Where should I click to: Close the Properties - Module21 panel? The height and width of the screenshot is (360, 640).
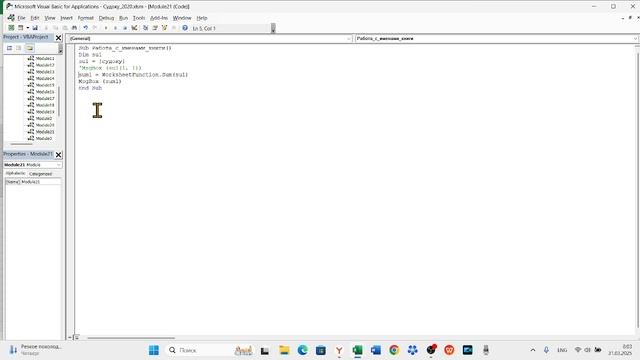[x=58, y=155]
